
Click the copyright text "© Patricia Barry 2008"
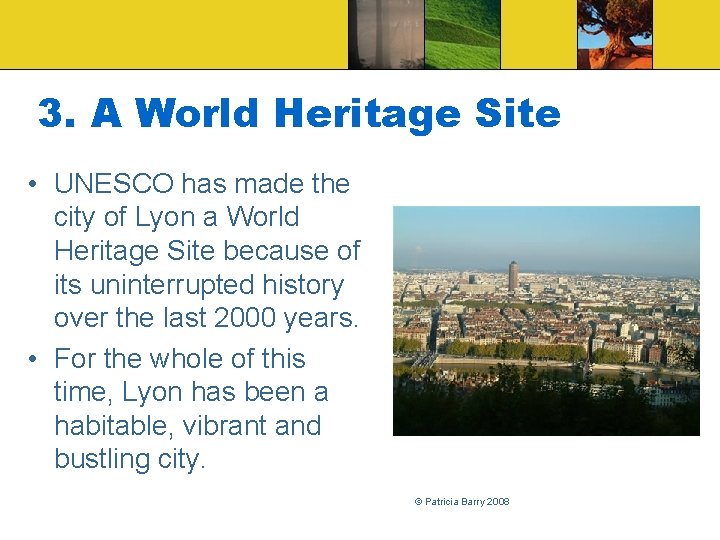(x=462, y=501)
